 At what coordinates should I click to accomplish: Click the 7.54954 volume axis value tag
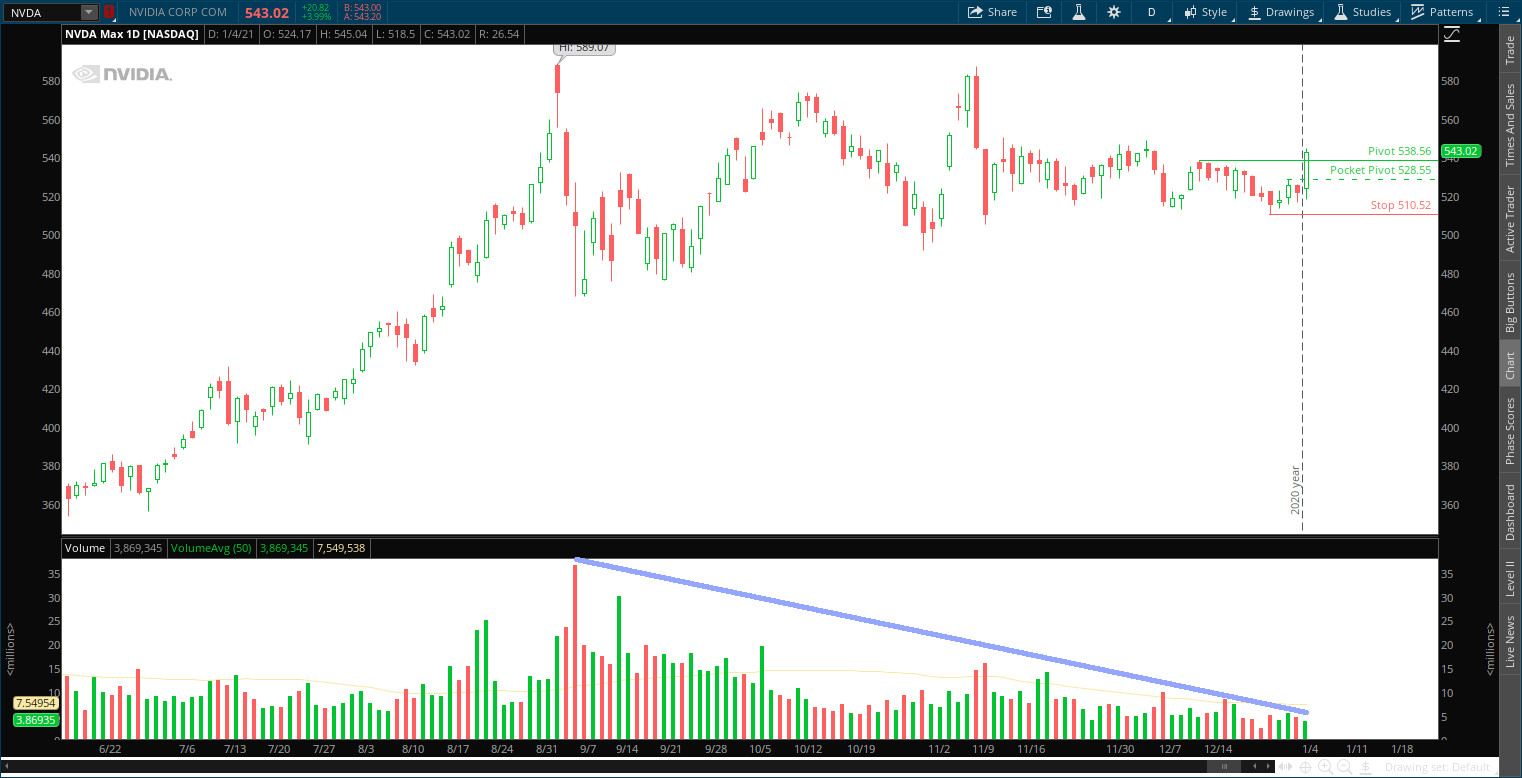[35, 703]
